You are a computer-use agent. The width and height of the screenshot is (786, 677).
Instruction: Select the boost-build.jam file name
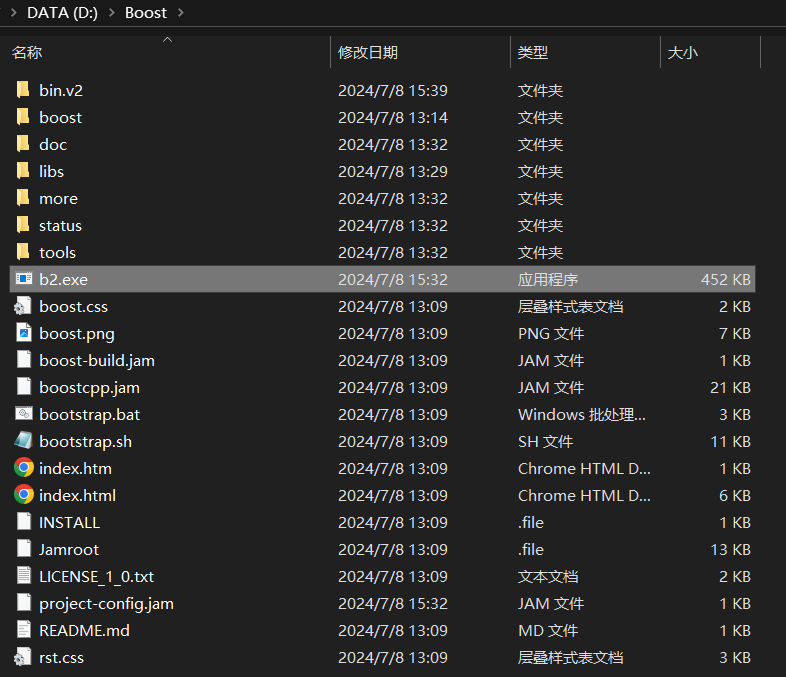[x=97, y=361]
